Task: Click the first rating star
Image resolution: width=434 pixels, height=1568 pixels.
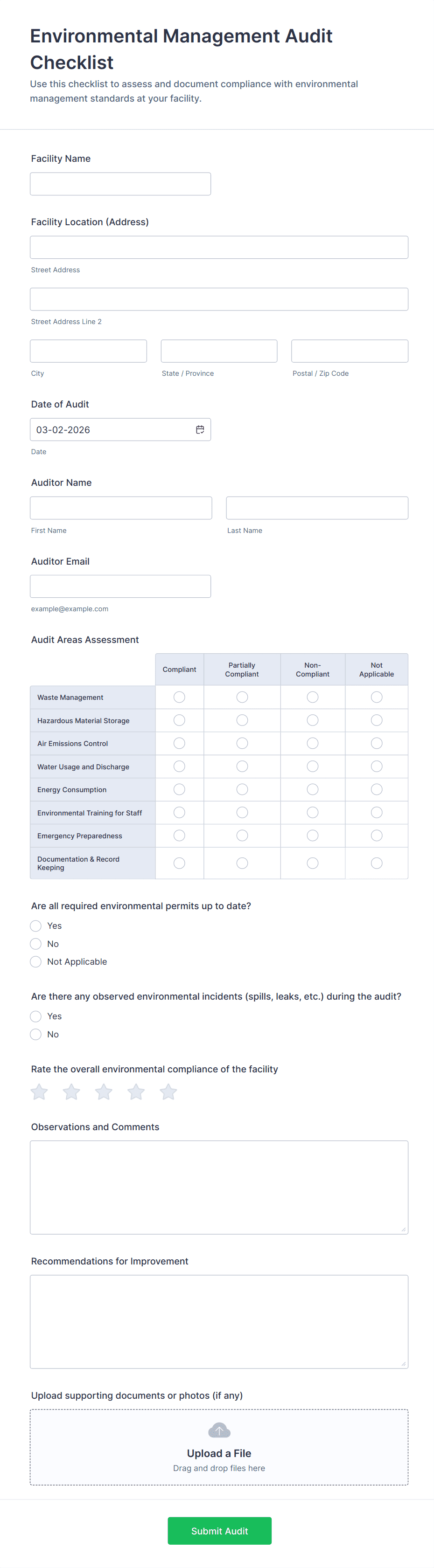Action: tap(40, 1092)
